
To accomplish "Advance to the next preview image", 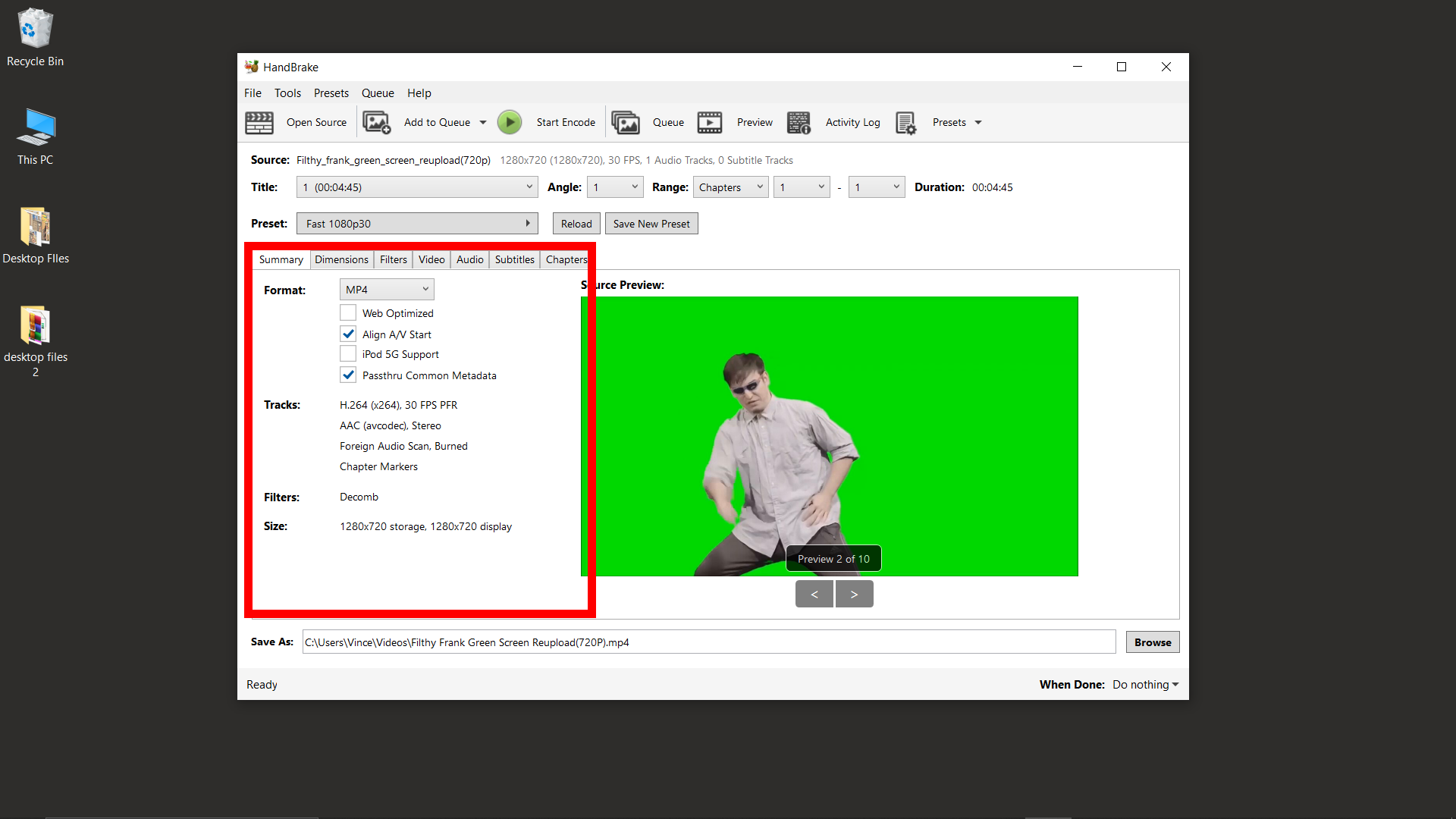I will [x=854, y=594].
